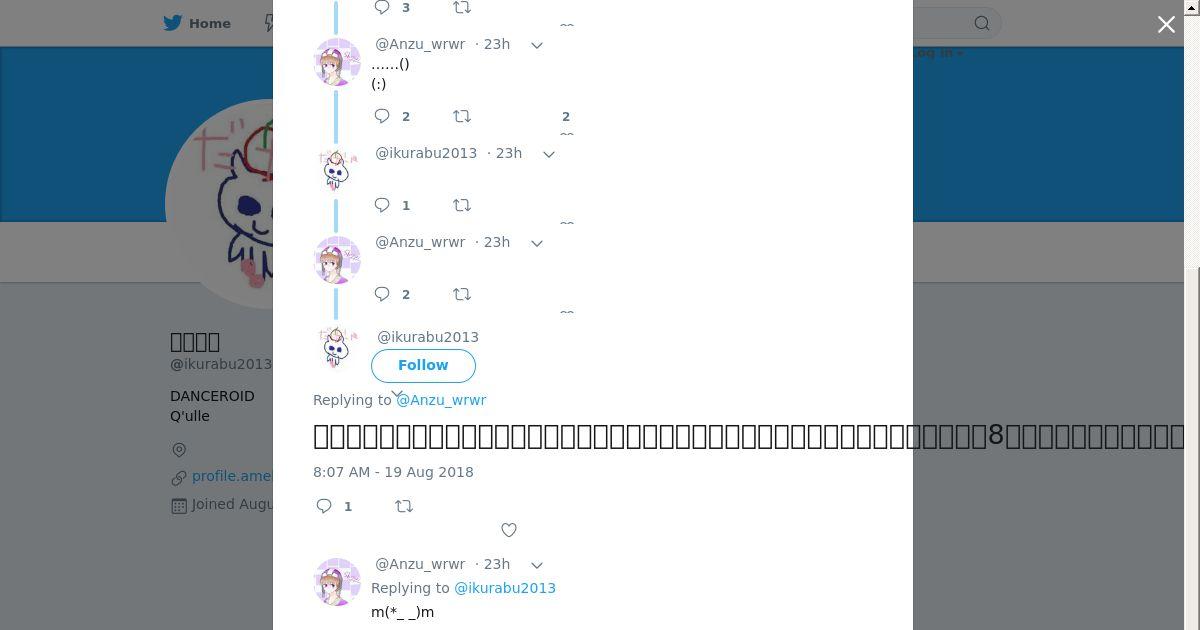Click the Twitter bird Home icon

pos(175,23)
